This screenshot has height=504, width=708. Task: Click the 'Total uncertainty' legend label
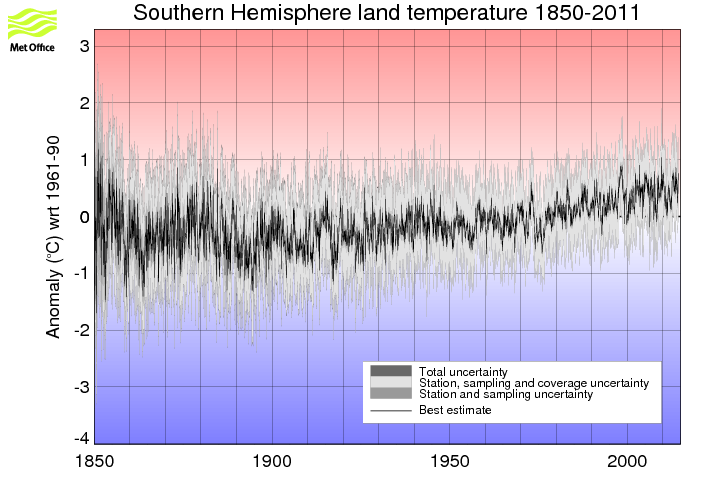(463, 372)
